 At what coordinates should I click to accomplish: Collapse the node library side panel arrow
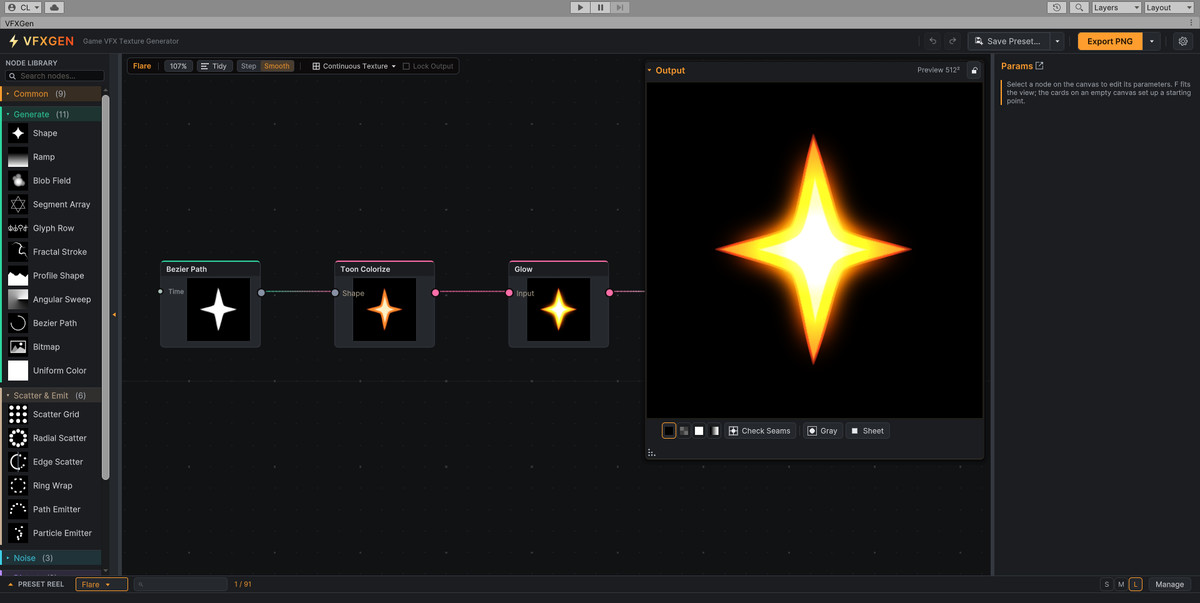114,315
